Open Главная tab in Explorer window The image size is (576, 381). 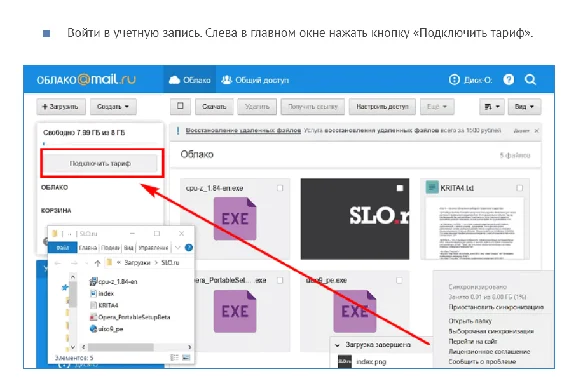click(88, 248)
